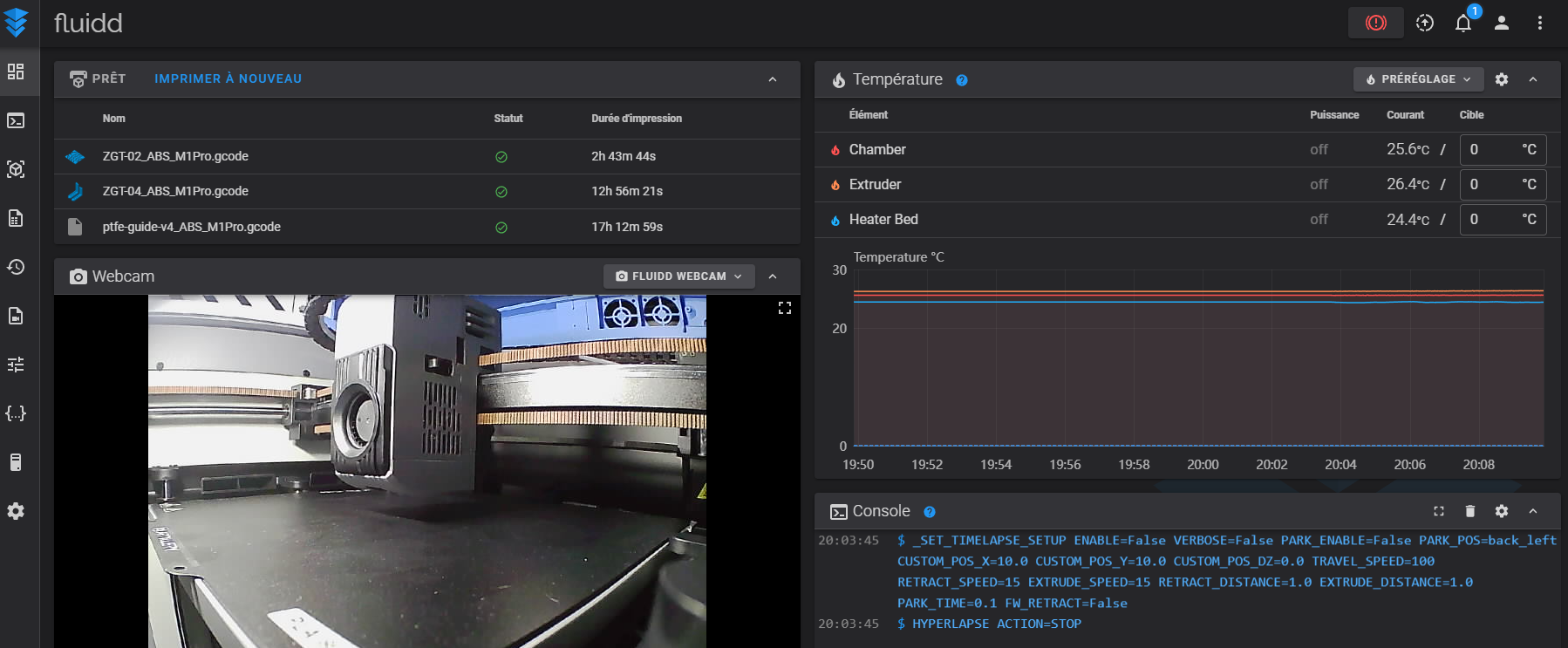The width and height of the screenshot is (1568, 648).
Task: Open the Fluidd Webcam selector dropdown
Action: click(678, 276)
